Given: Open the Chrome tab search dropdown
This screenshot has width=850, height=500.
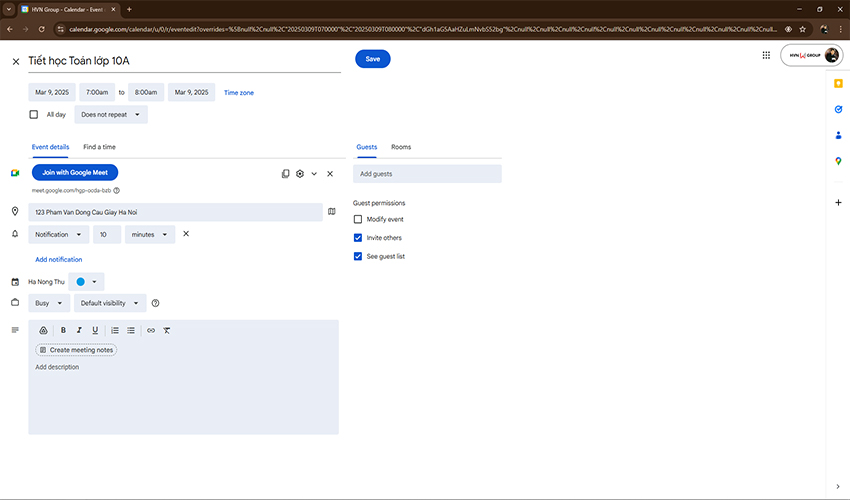Looking at the screenshot, I should [9, 9].
